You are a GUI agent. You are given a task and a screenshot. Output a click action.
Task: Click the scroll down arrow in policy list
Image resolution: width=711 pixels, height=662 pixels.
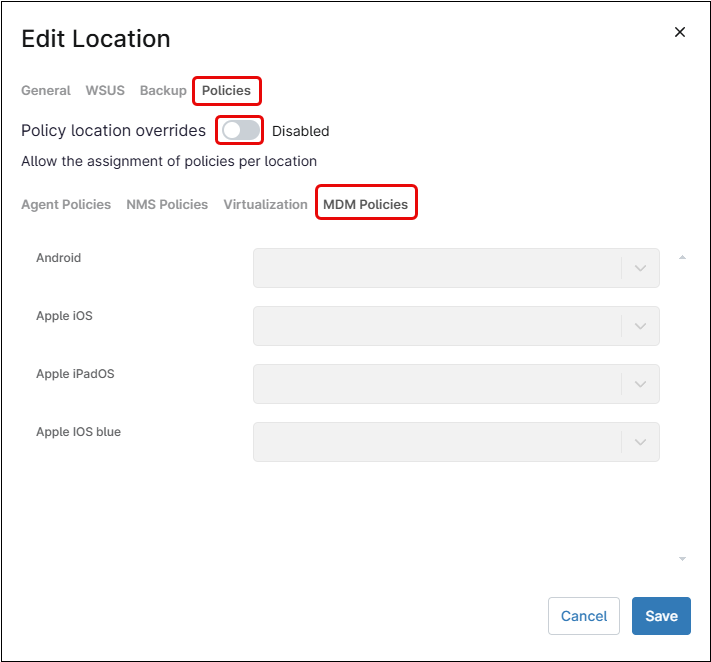tap(682, 559)
